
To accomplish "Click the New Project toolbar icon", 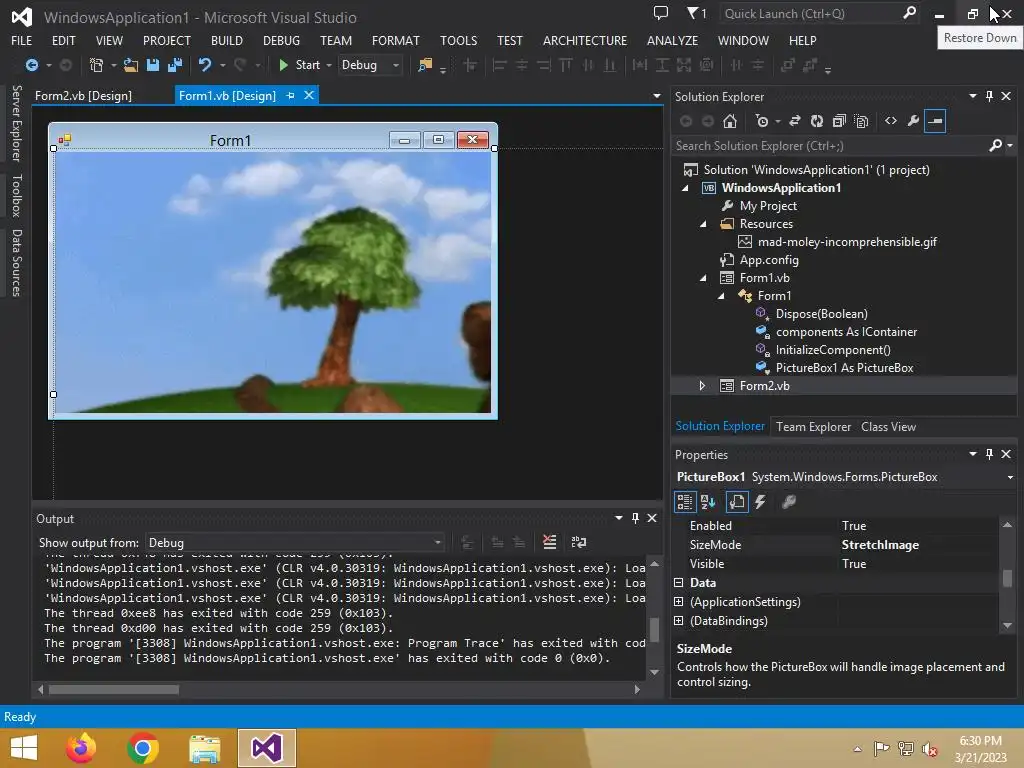I will 96,65.
